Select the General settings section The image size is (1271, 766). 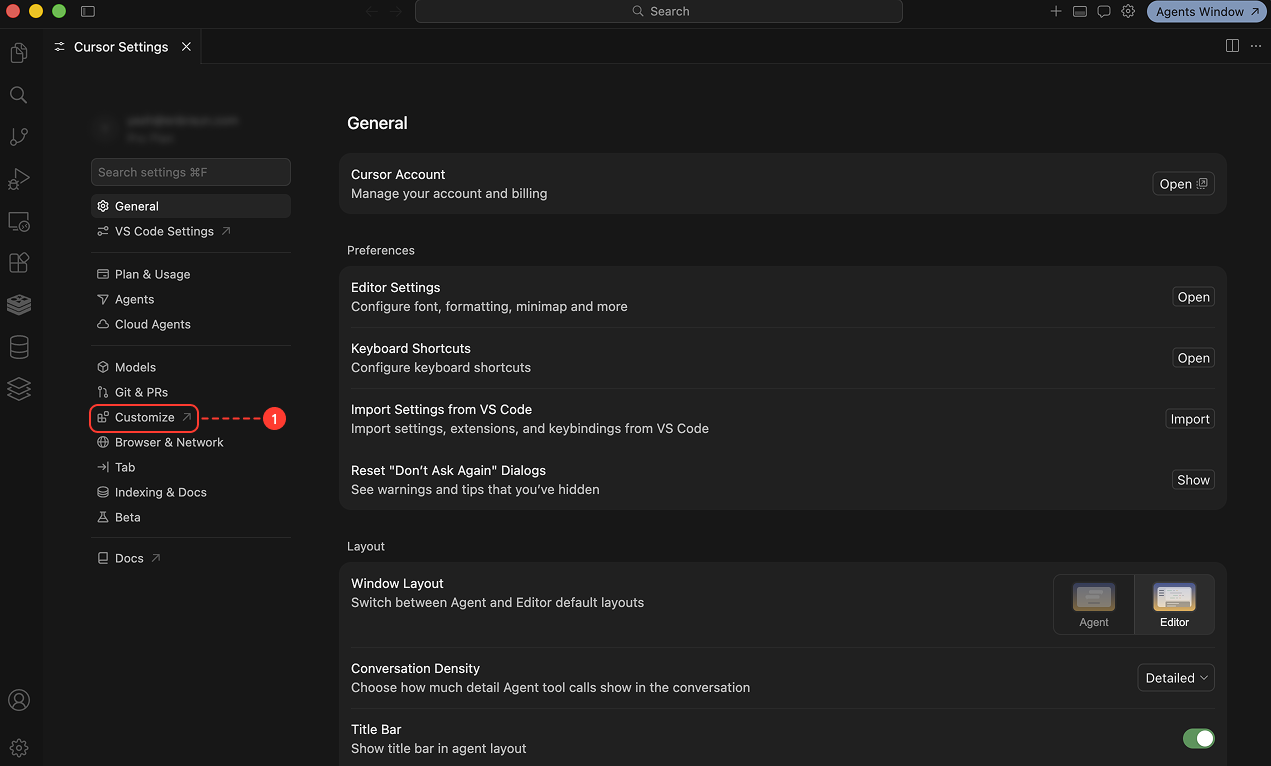pyautogui.click(x=191, y=206)
